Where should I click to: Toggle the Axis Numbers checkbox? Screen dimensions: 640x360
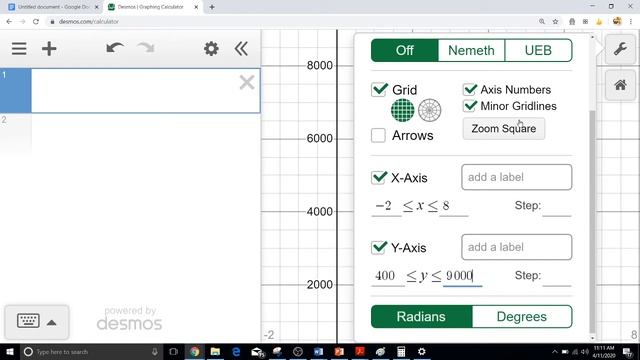470,89
